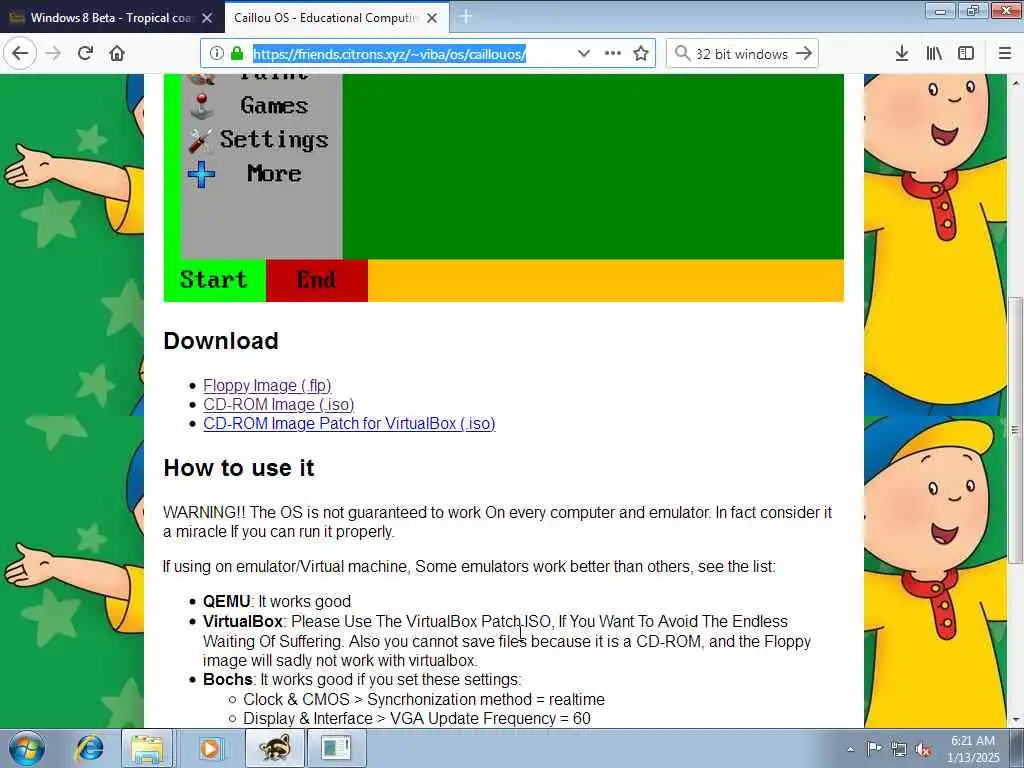Open the Windows Start orb
This screenshot has height=768, width=1024.
(x=27, y=748)
